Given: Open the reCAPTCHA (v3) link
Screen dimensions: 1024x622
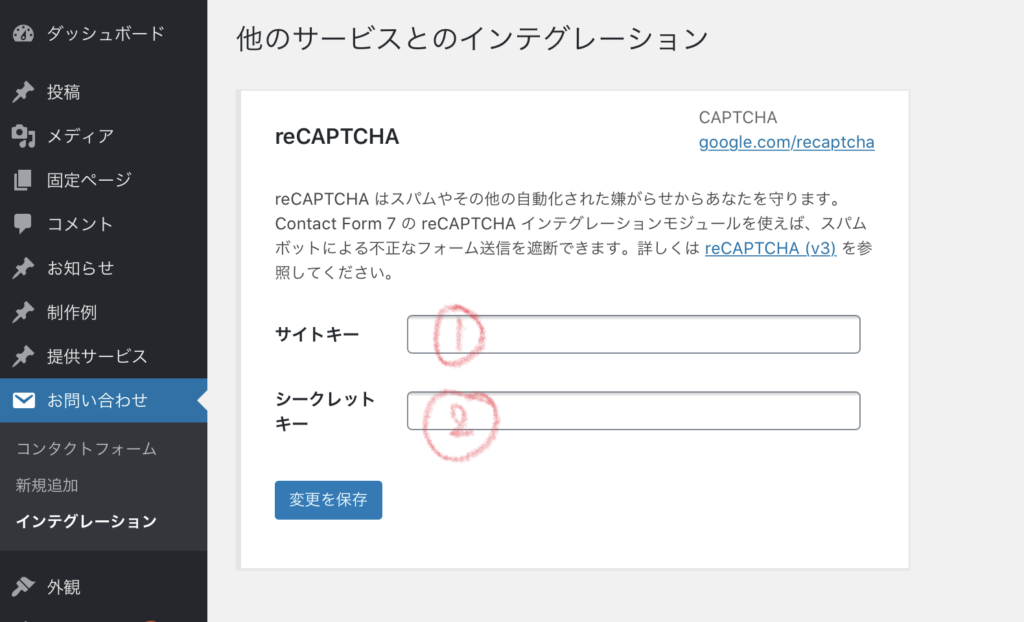Looking at the screenshot, I should click(x=771, y=248).
